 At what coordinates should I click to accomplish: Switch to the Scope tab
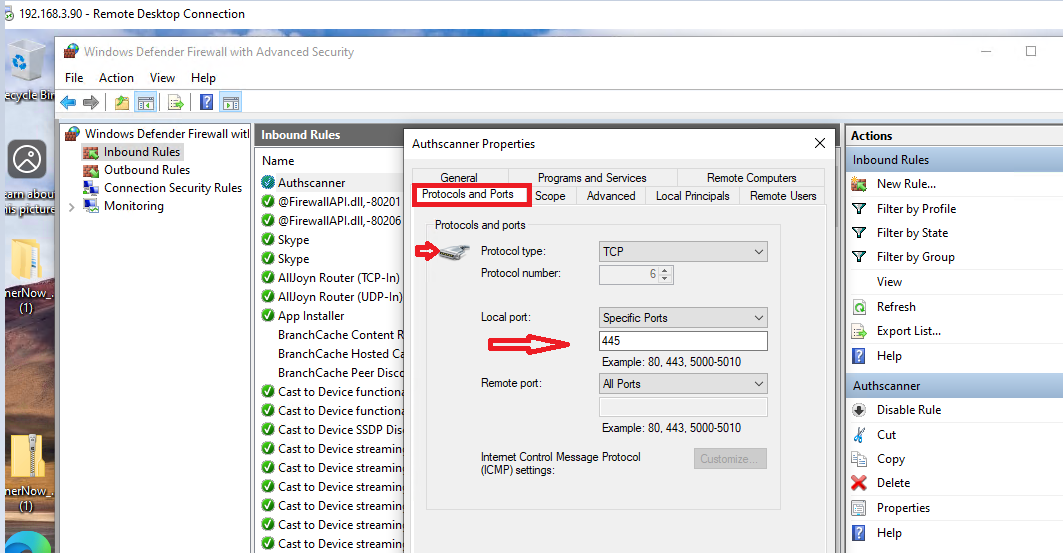coord(550,195)
